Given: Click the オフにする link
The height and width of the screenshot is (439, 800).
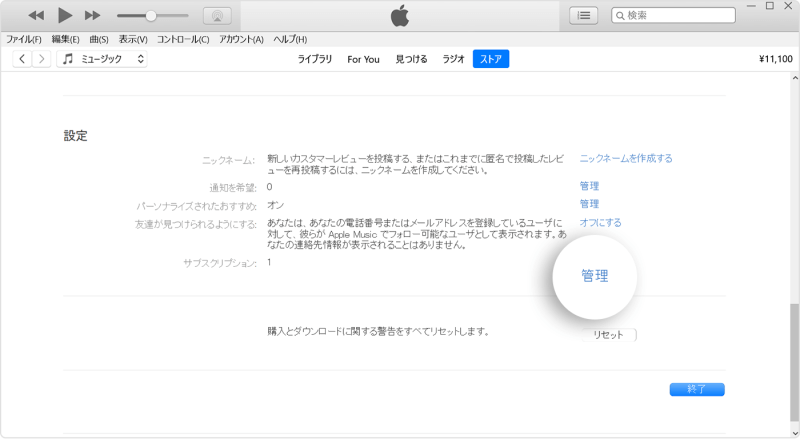Looking at the screenshot, I should pyautogui.click(x=601, y=223).
